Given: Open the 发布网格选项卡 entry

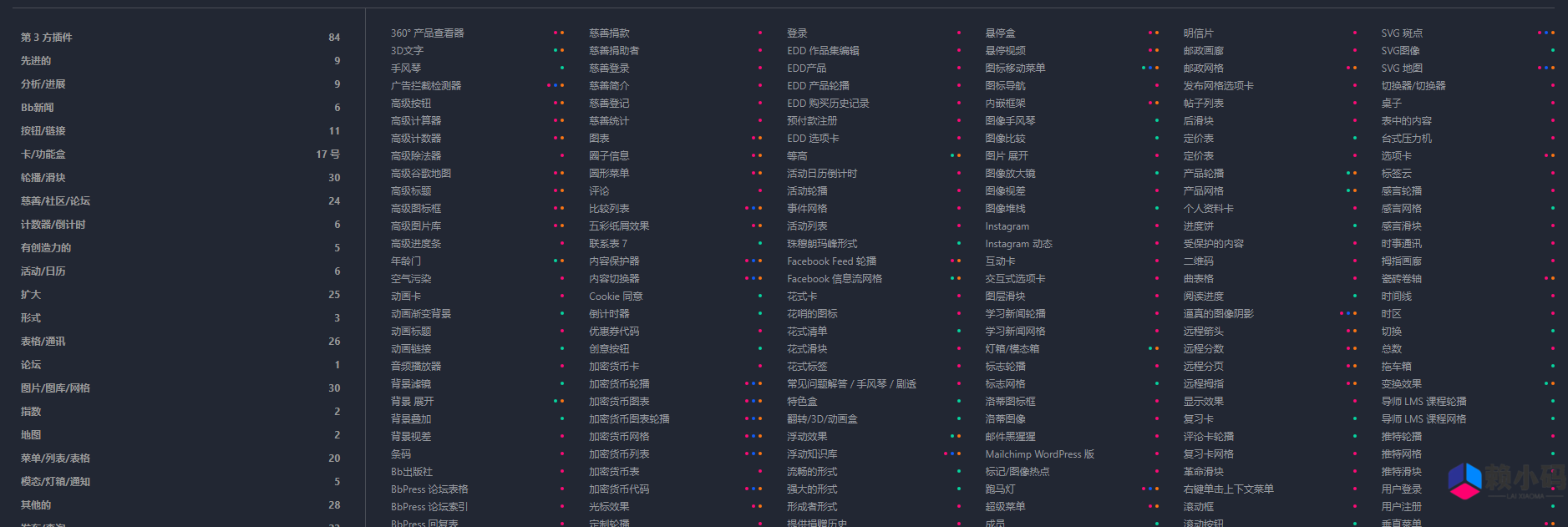Looking at the screenshot, I should pos(1218,86).
